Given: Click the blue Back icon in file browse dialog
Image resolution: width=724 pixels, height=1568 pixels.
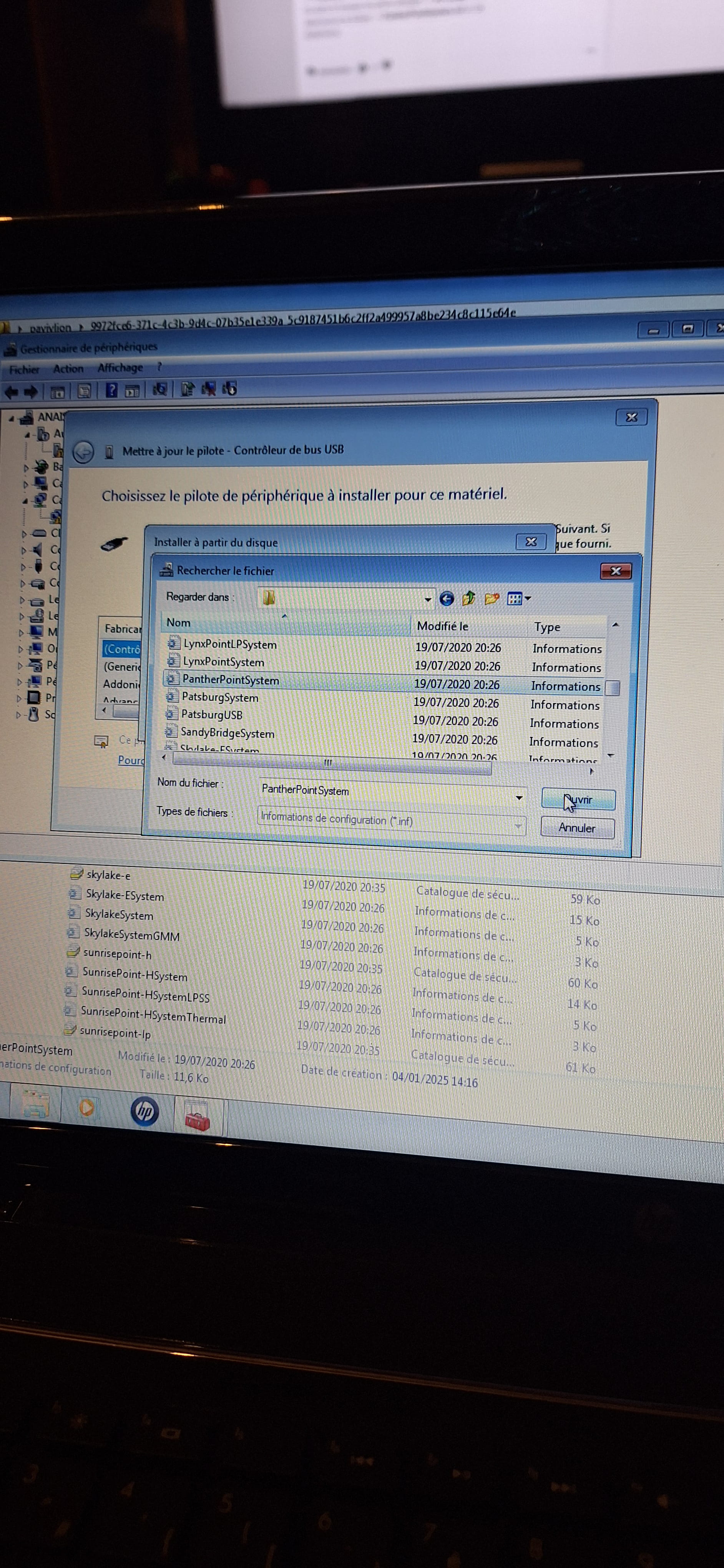Looking at the screenshot, I should click(x=447, y=598).
